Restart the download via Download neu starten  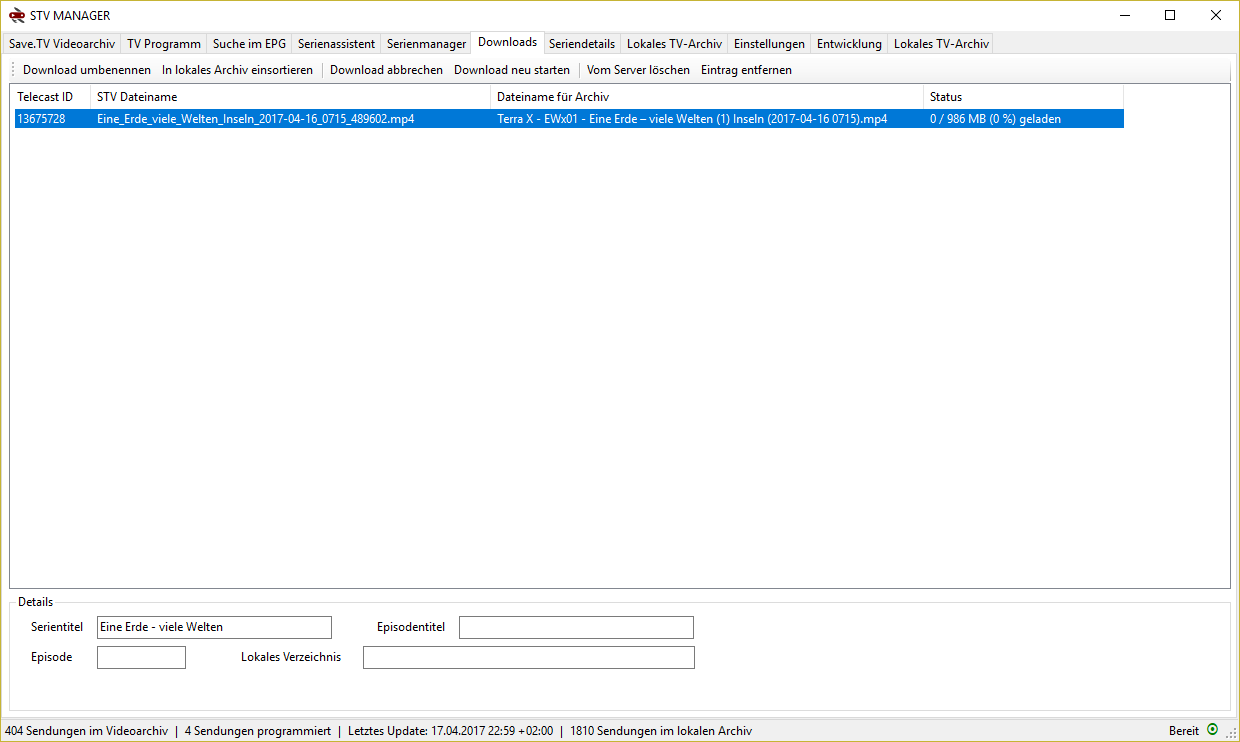pyautogui.click(x=511, y=70)
